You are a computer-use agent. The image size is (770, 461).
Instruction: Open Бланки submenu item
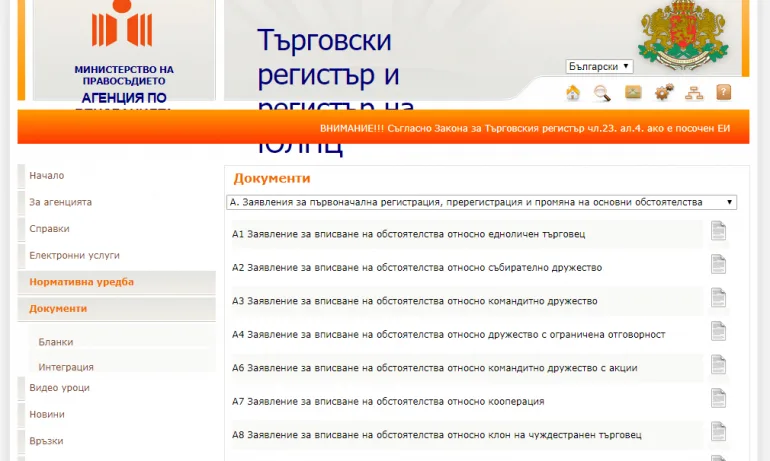click(x=55, y=342)
